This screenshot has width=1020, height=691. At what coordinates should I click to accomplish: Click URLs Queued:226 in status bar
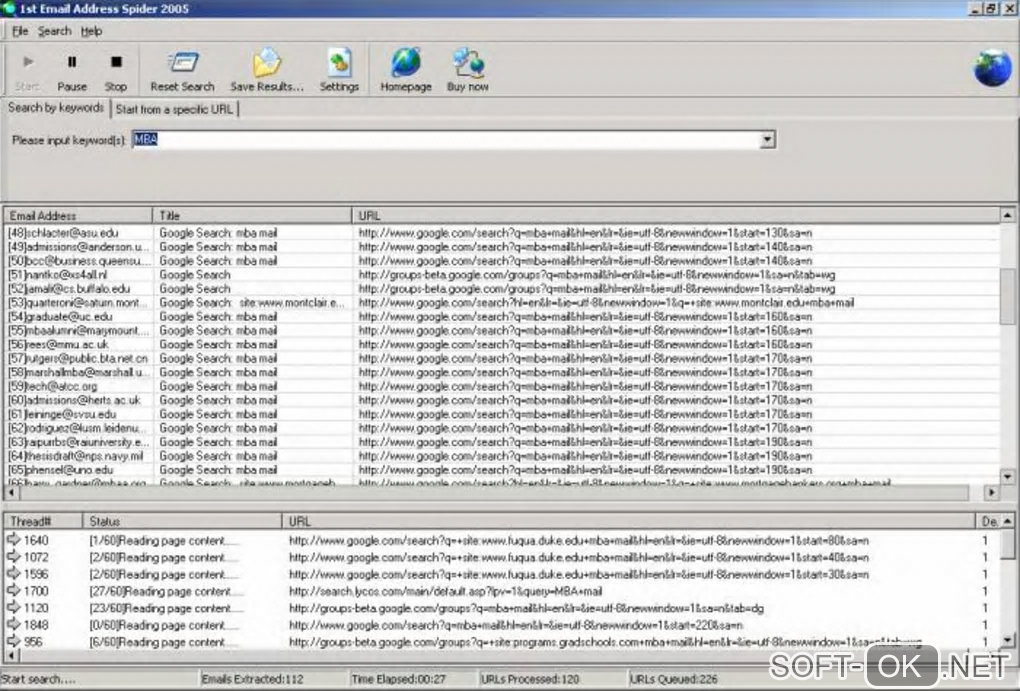(x=673, y=679)
